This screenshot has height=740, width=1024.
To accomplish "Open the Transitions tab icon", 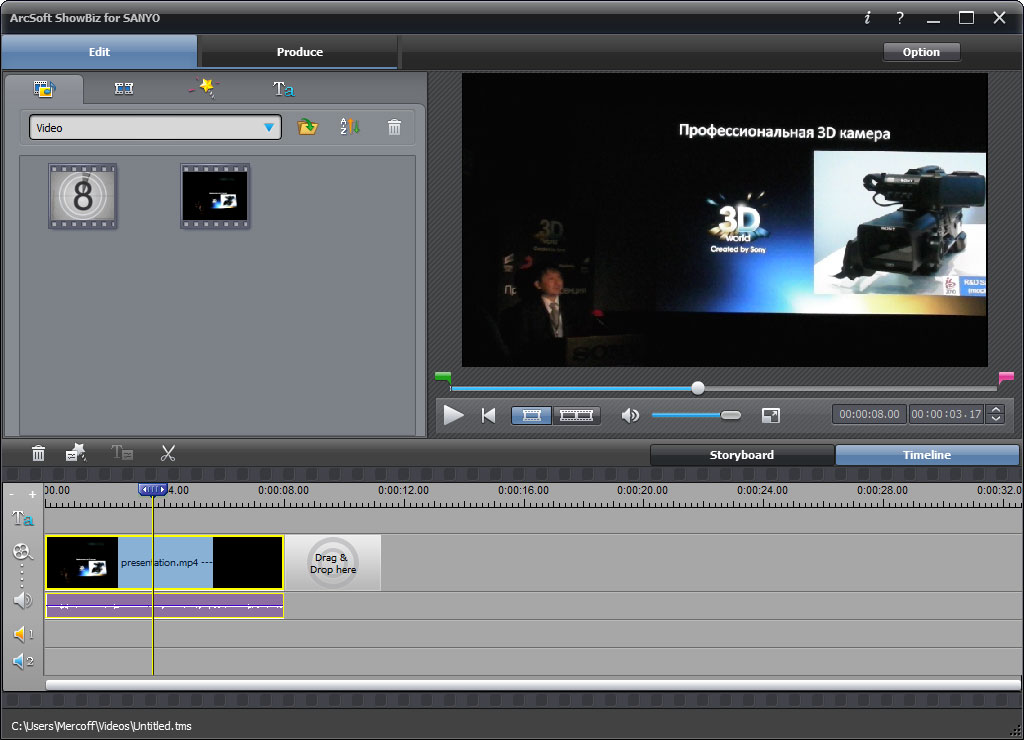I will (x=124, y=89).
